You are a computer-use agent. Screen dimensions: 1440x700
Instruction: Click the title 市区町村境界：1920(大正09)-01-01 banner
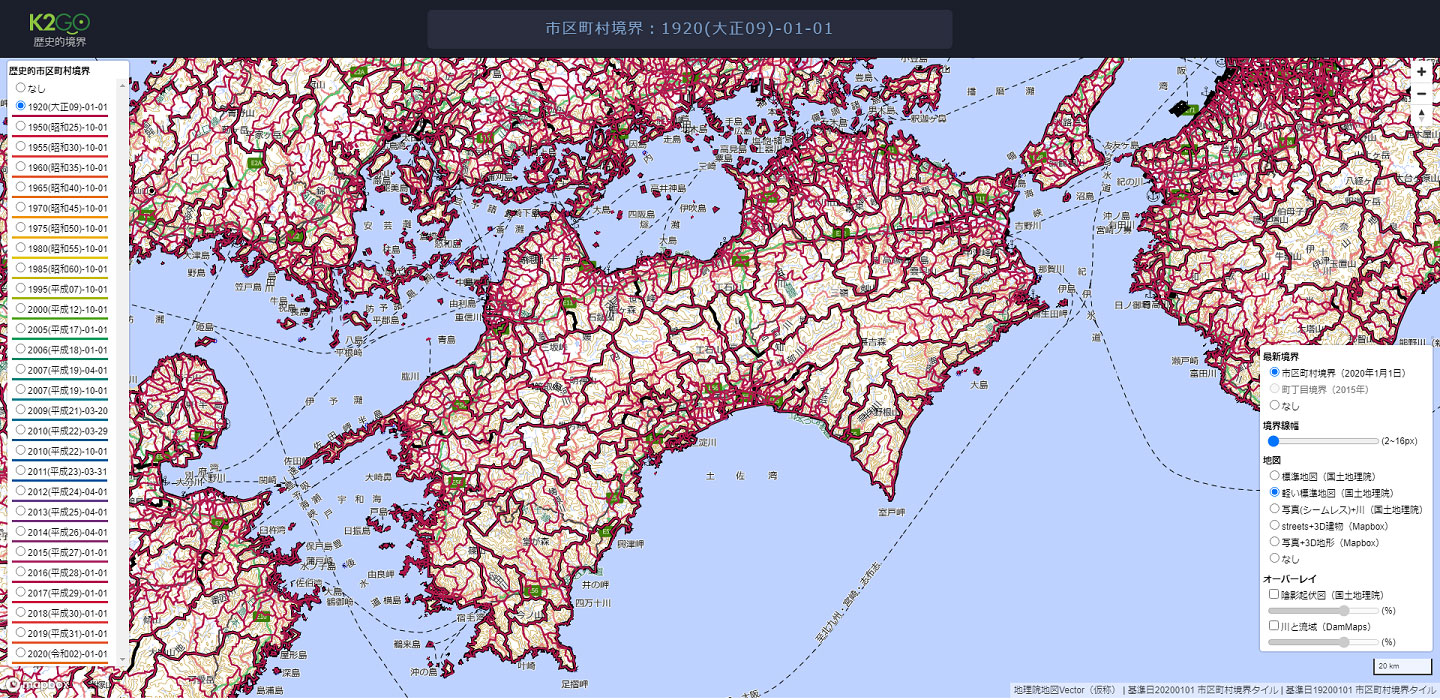click(689, 29)
